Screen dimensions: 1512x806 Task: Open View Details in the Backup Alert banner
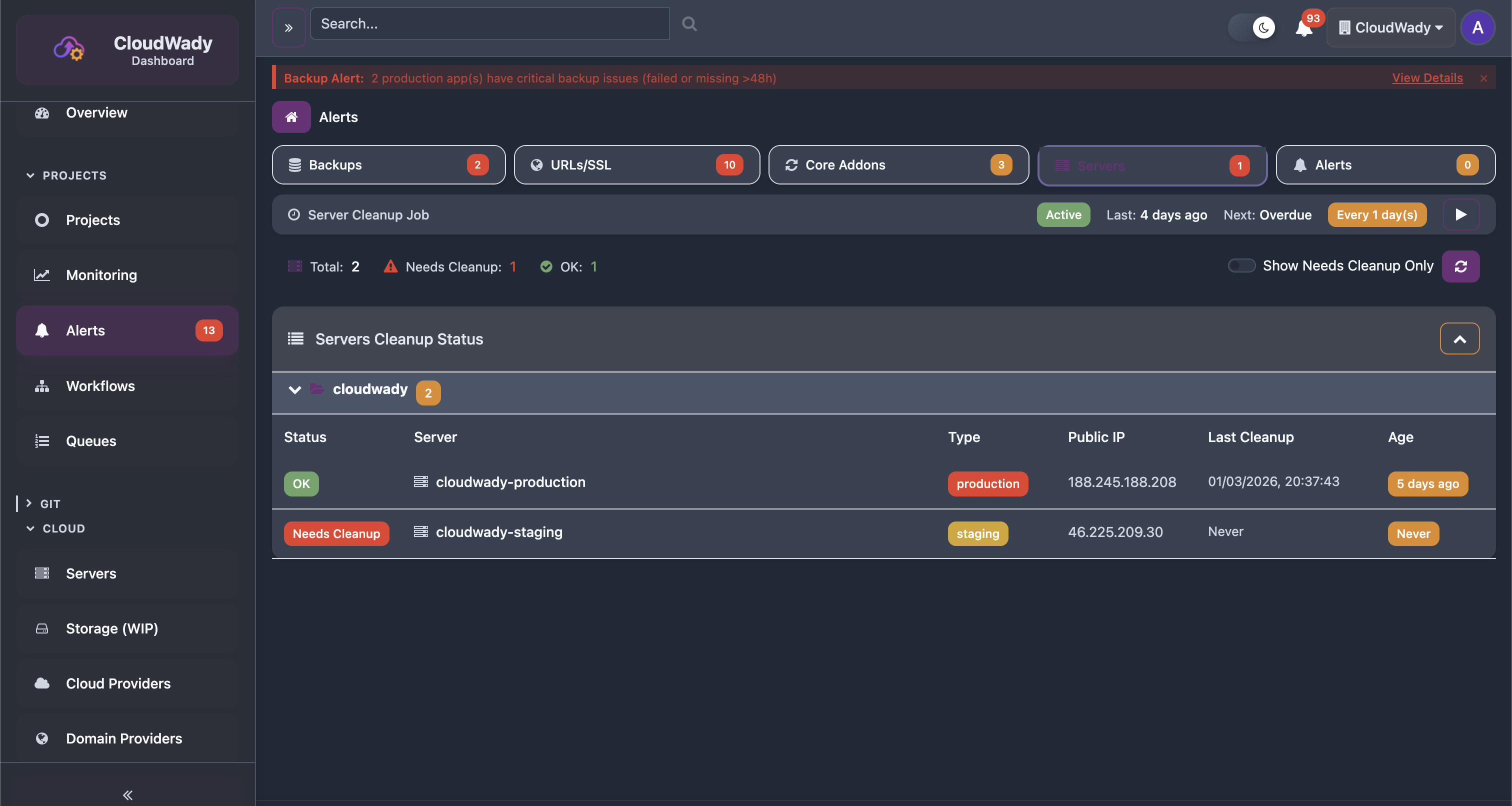(1427, 77)
